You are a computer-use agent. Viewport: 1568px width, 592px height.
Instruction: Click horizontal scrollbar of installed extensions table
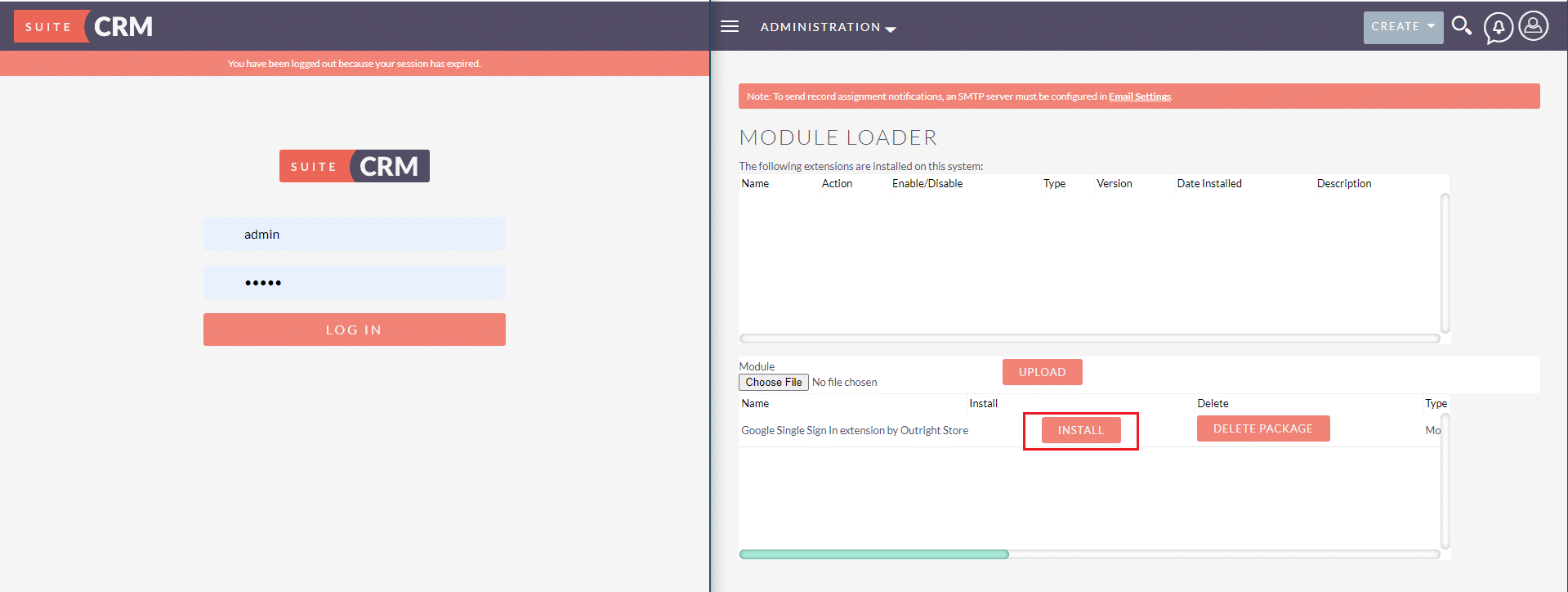[x=1089, y=339]
